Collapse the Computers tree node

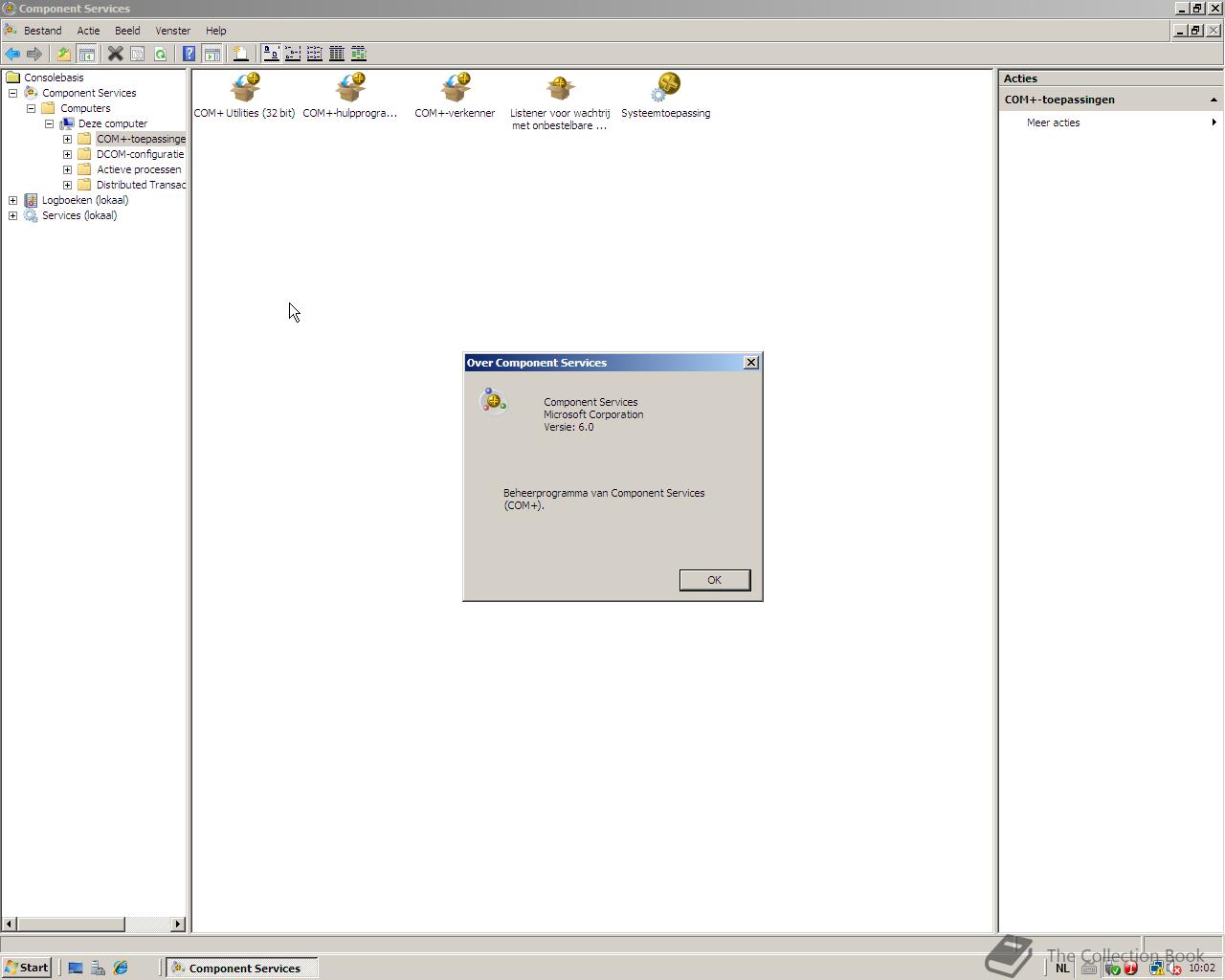[x=32, y=108]
